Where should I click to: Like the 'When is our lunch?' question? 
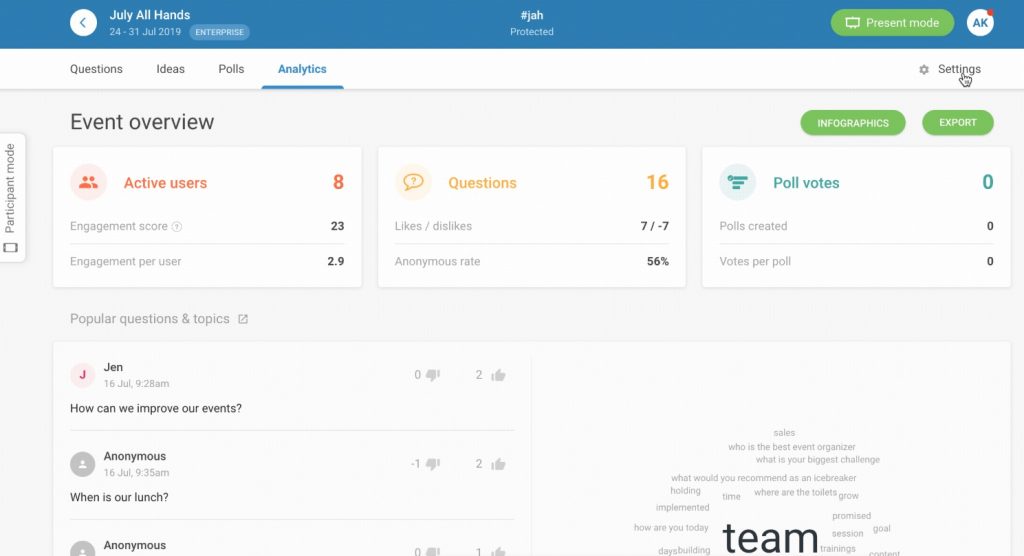(x=498, y=464)
